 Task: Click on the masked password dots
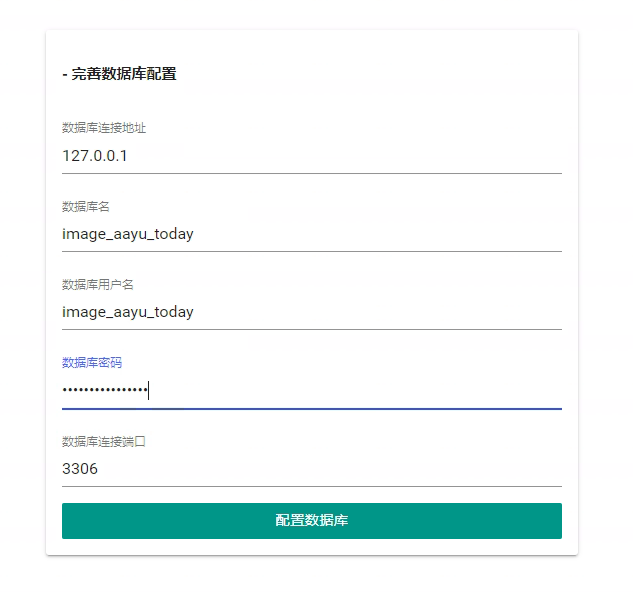[104, 390]
